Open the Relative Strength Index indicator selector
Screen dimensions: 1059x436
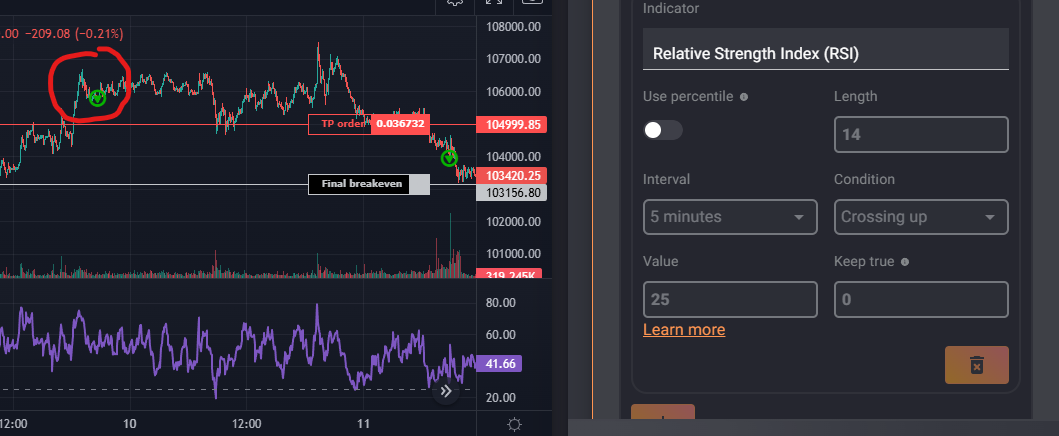(825, 53)
